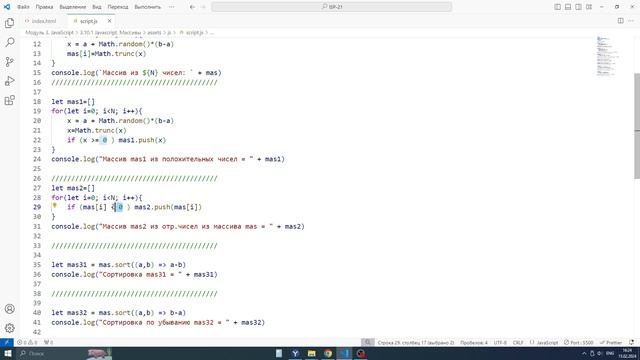The height and width of the screenshot is (360, 640).
Task: Open the Выполнить menu
Action: pos(148,7)
